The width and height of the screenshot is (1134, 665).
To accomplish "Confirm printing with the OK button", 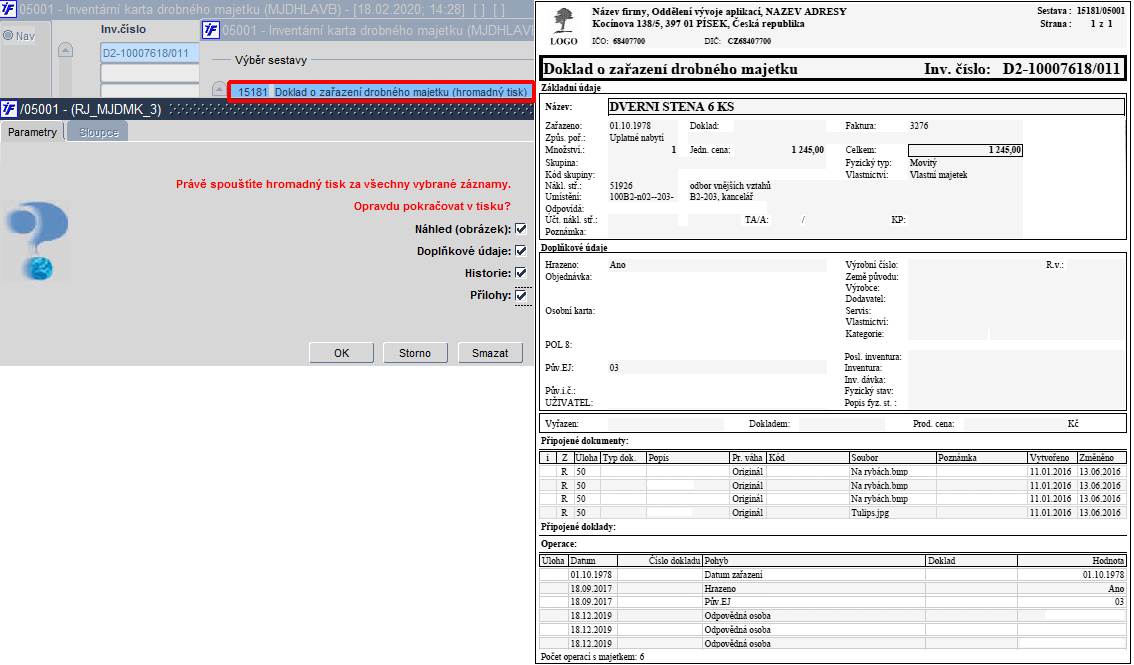I will [341, 353].
